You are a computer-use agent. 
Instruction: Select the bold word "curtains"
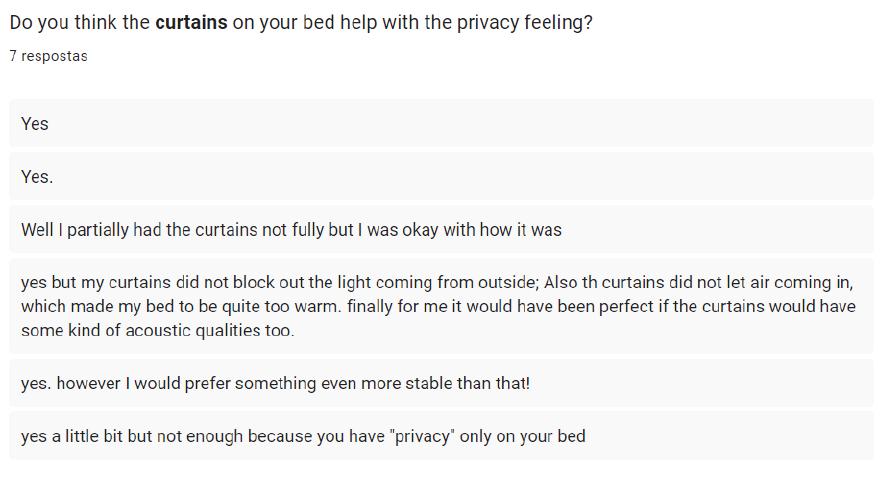[x=191, y=23]
